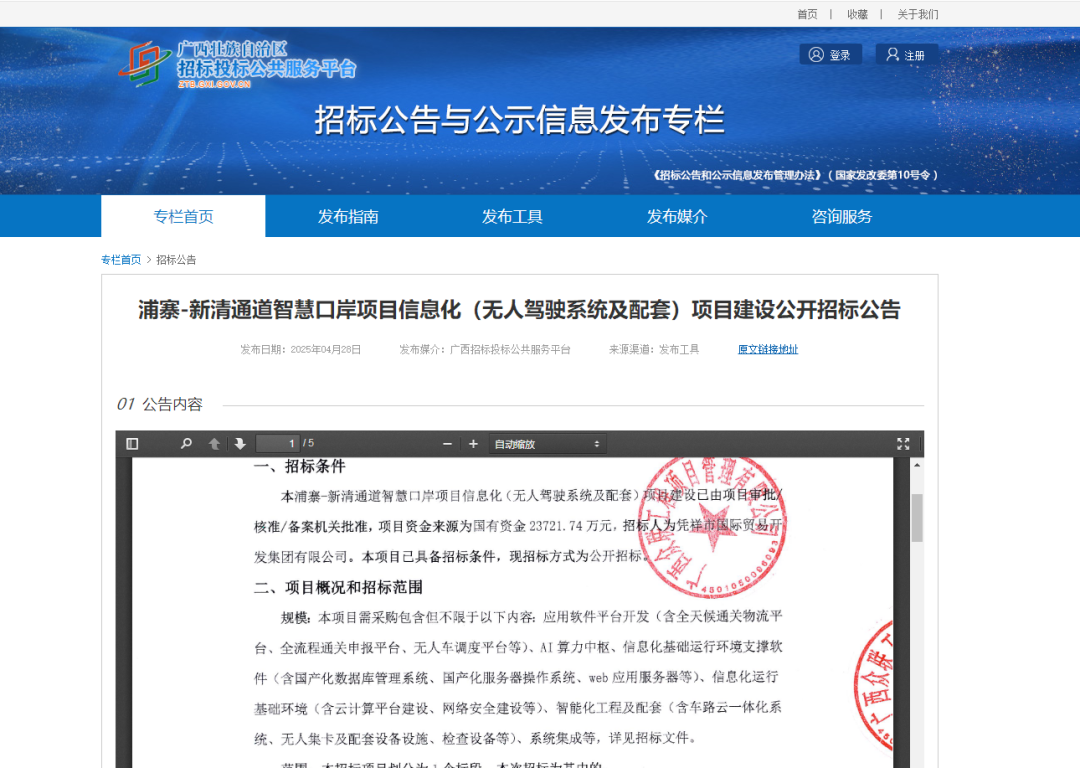Switch to 专栏首页 tab
The height and width of the screenshot is (768, 1080).
183,216
